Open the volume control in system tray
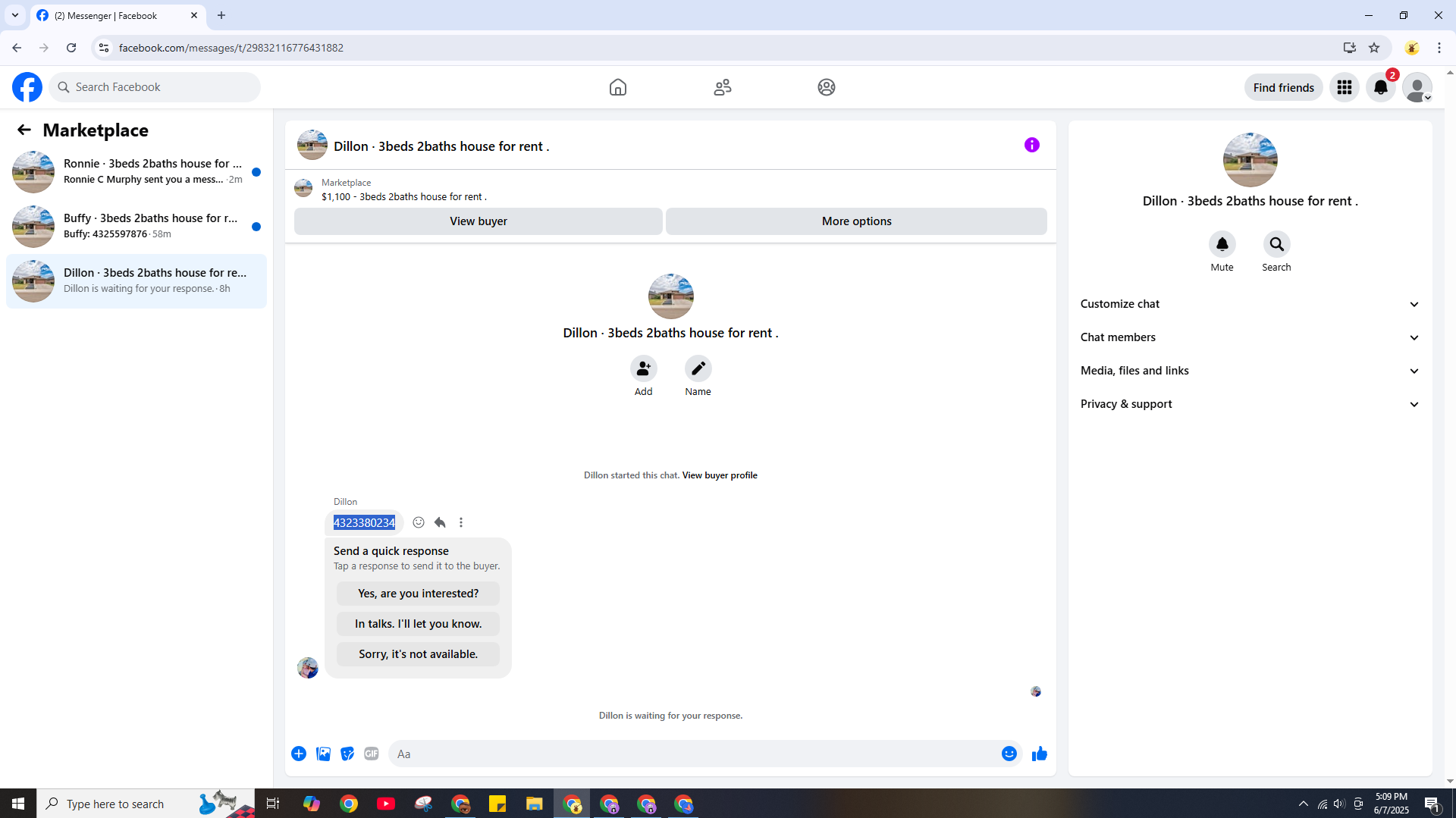The width and height of the screenshot is (1456, 818). (x=1339, y=804)
